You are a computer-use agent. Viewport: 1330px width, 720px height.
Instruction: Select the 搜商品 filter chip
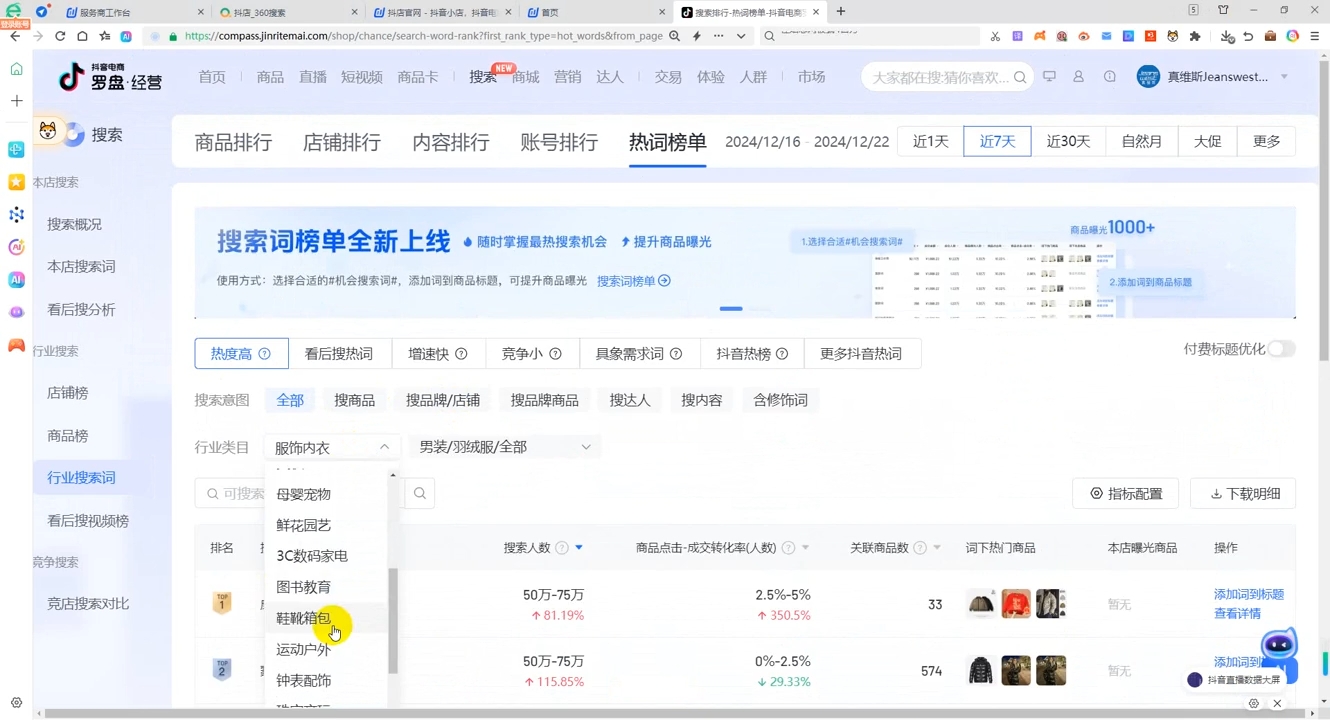coord(355,400)
